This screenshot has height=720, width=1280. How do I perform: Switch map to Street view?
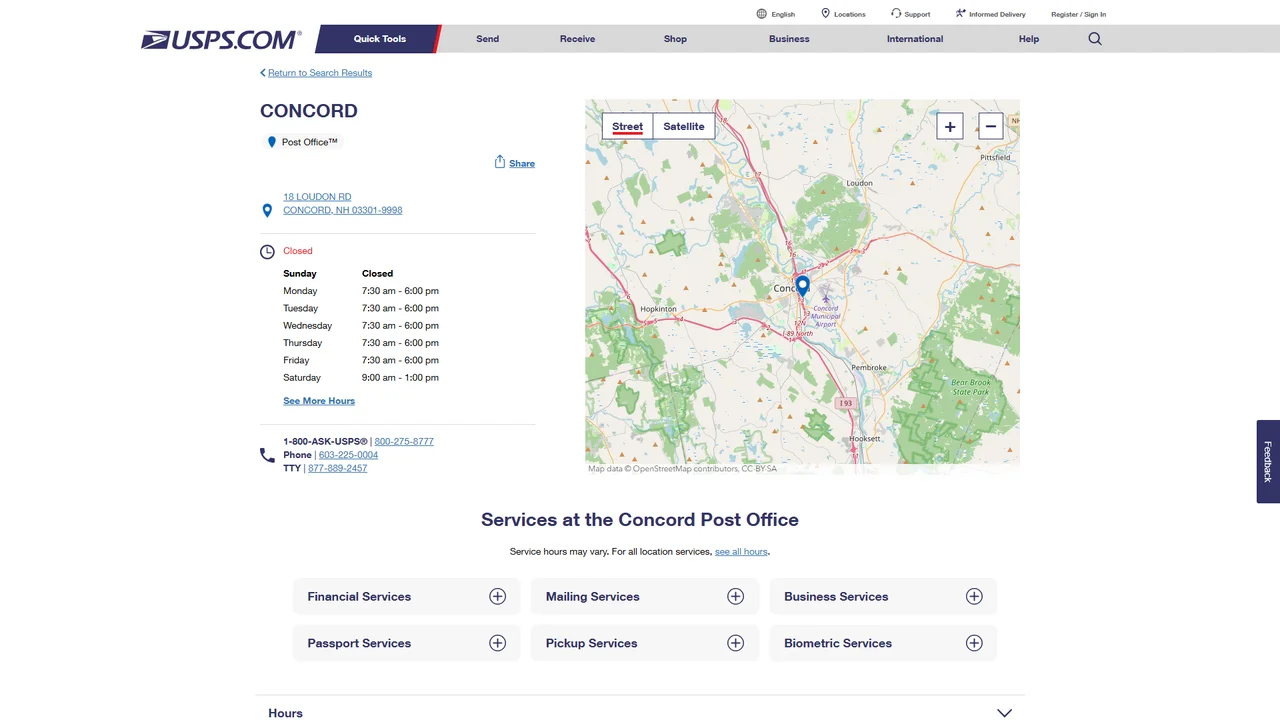[x=627, y=126]
